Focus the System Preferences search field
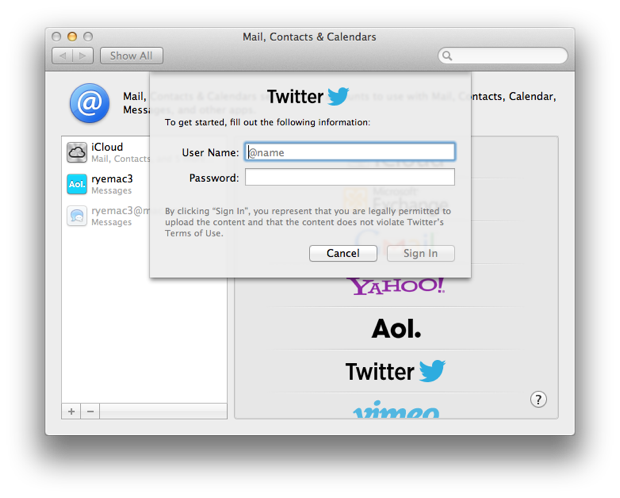The width and height of the screenshot is (620, 498). [503, 56]
